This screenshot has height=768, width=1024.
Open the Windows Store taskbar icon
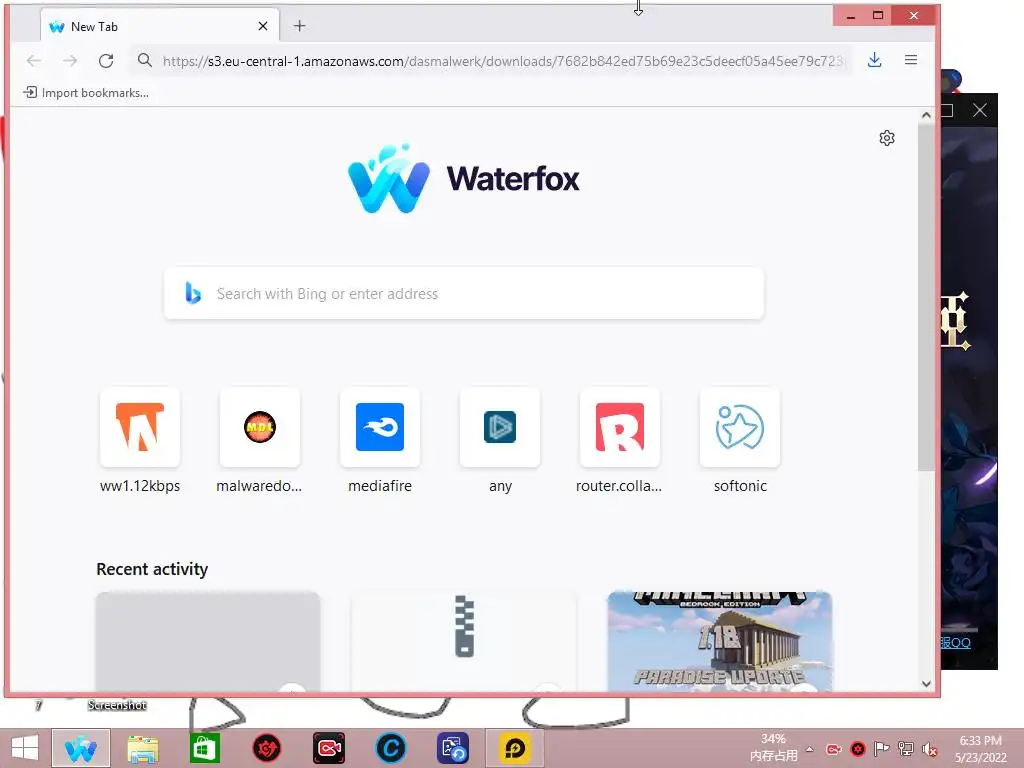(204, 748)
